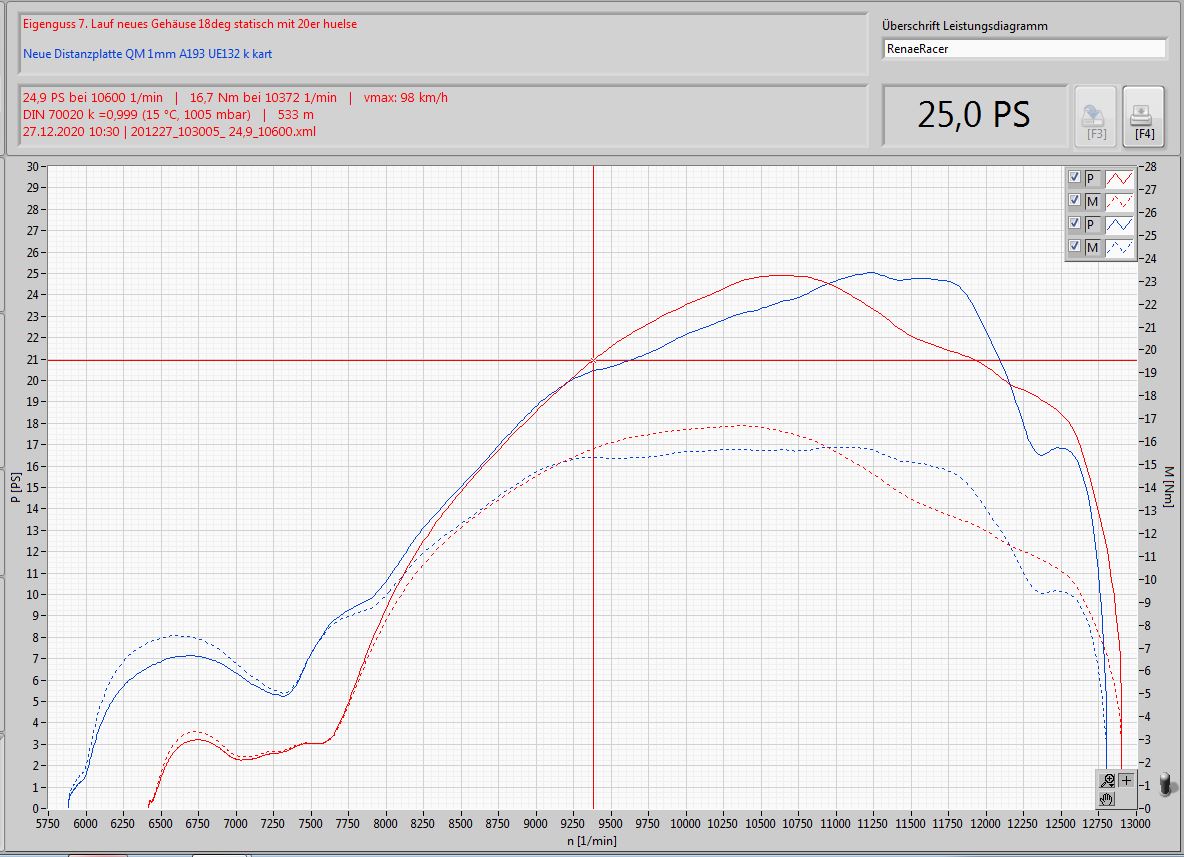Viewport: 1184px width, 857px height.
Task: Click the red solid power line style icon
Action: click(x=1119, y=179)
